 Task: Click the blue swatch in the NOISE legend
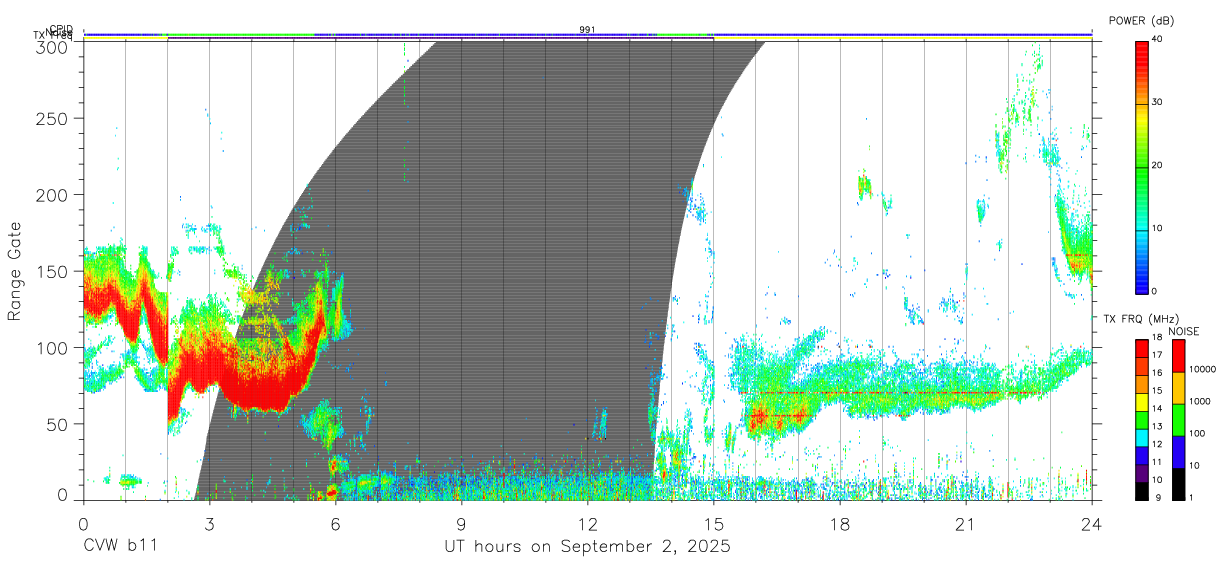pyautogui.click(x=1178, y=452)
